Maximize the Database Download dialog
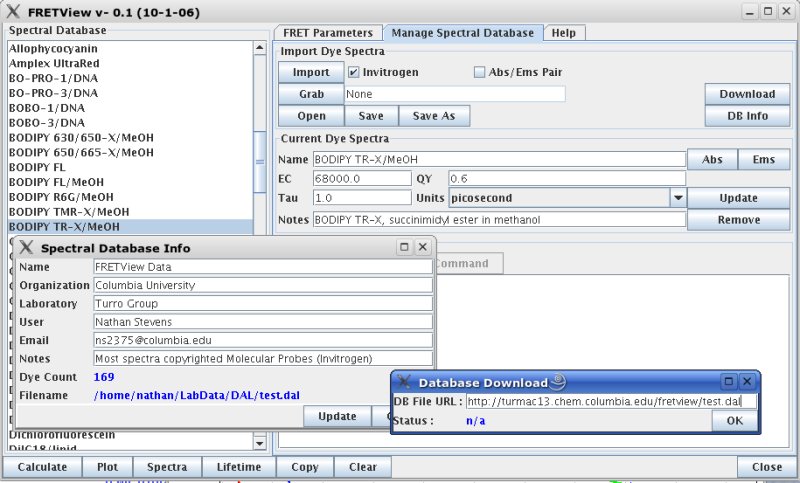The width and height of the screenshot is (800, 483). coord(729,382)
